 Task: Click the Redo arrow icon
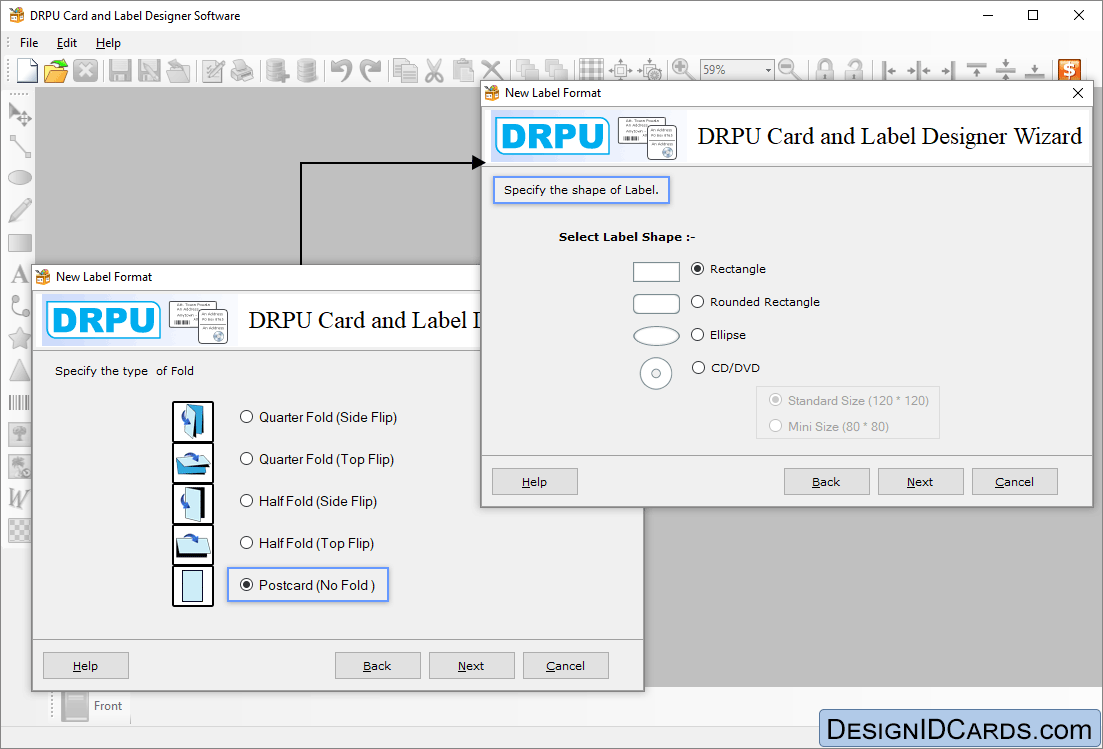point(370,70)
